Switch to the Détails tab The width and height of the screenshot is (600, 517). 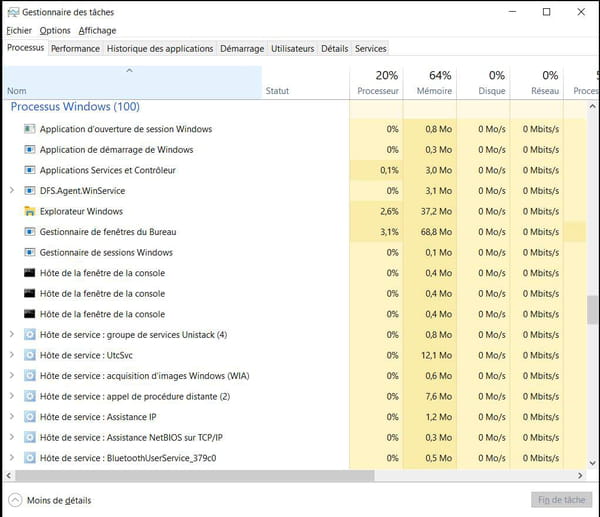(x=335, y=49)
